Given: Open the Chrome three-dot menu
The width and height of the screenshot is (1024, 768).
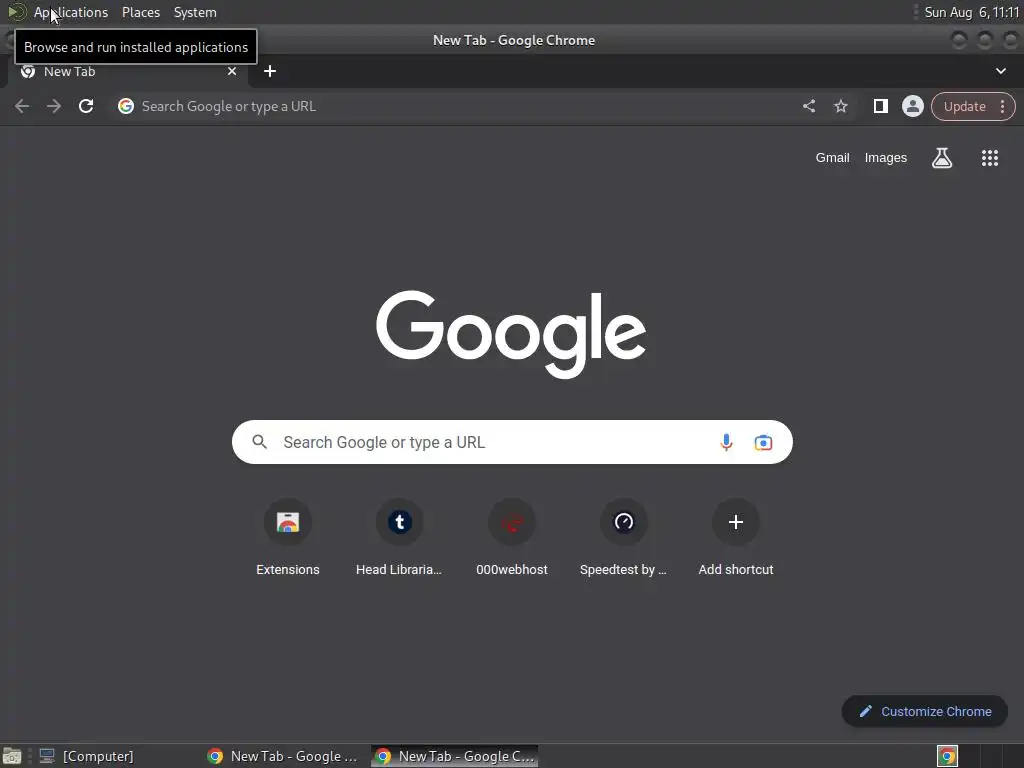Looking at the screenshot, I should (x=1002, y=106).
